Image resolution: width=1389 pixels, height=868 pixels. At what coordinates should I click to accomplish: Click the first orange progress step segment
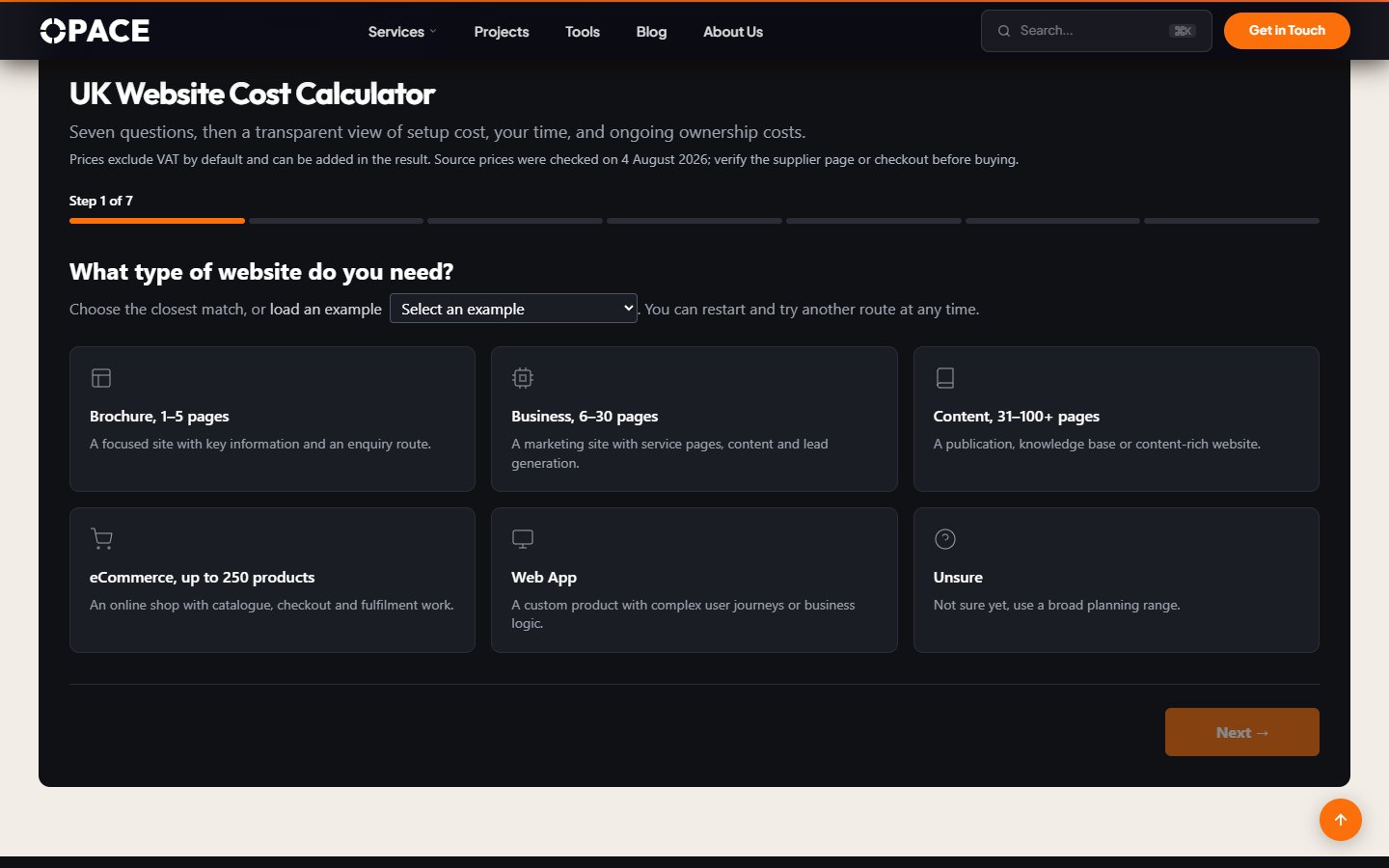point(157,221)
